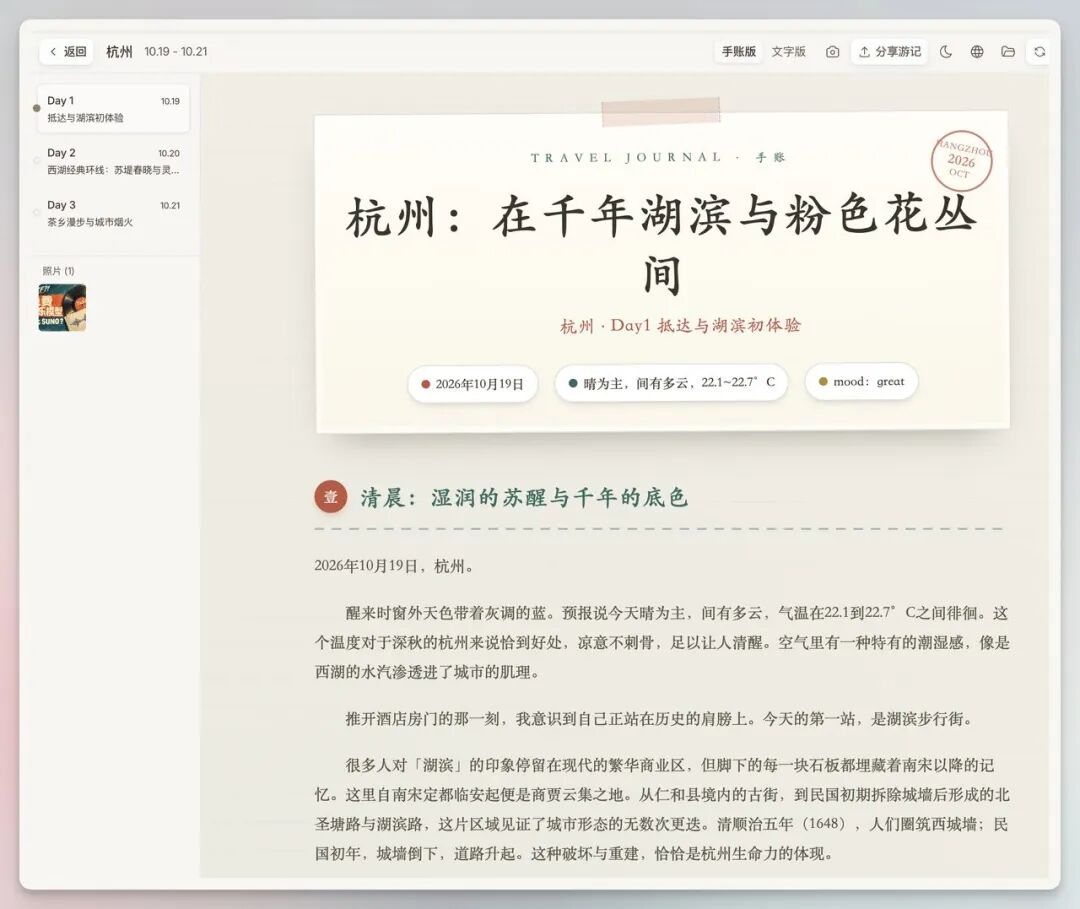Select Day 3 茶乡漫步与城市烟火
The height and width of the screenshot is (909, 1080).
pos(112,213)
